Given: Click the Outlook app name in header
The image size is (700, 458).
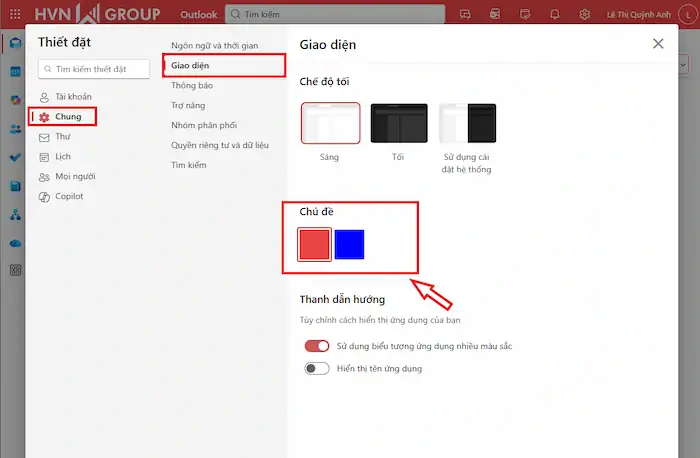Looking at the screenshot, I should pyautogui.click(x=199, y=14).
